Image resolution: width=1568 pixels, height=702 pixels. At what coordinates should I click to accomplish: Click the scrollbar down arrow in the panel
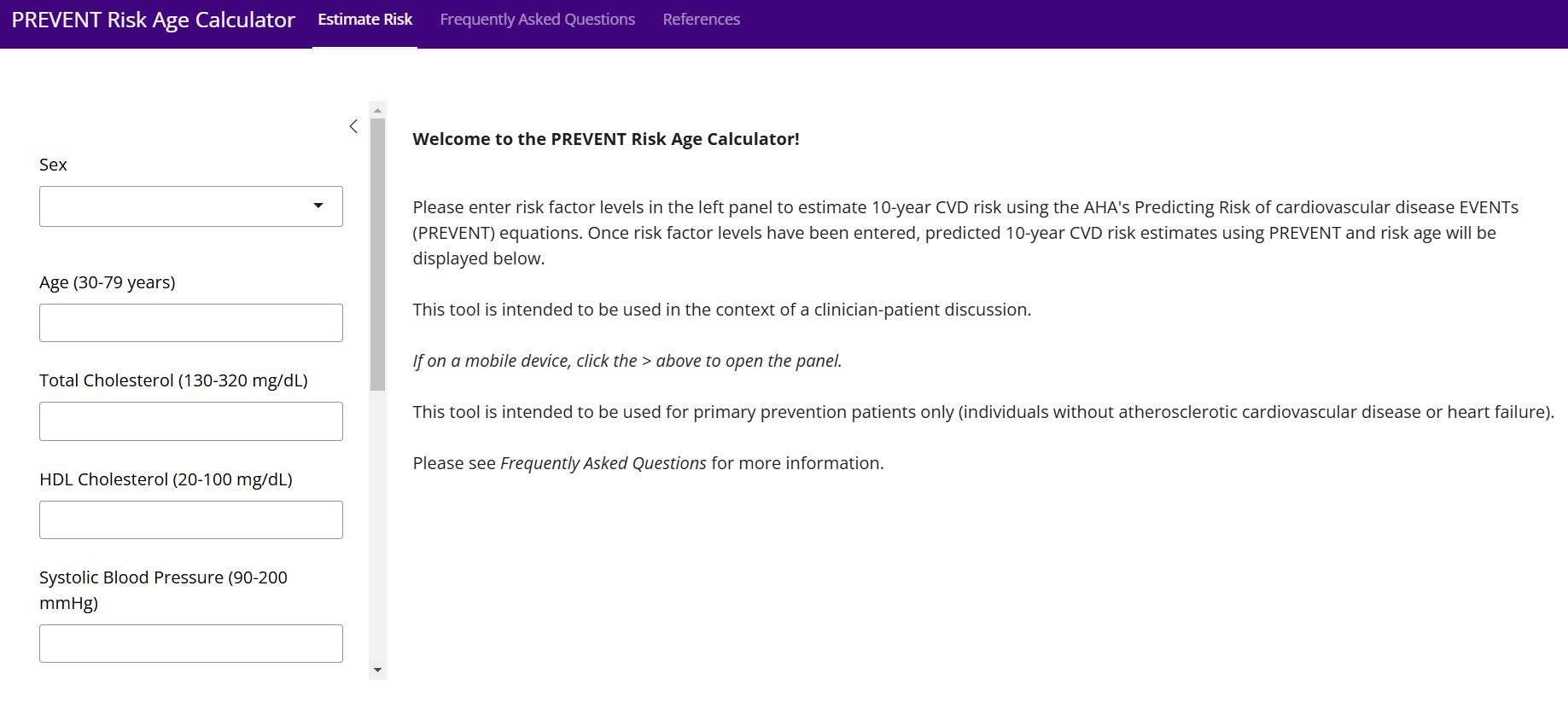click(377, 670)
